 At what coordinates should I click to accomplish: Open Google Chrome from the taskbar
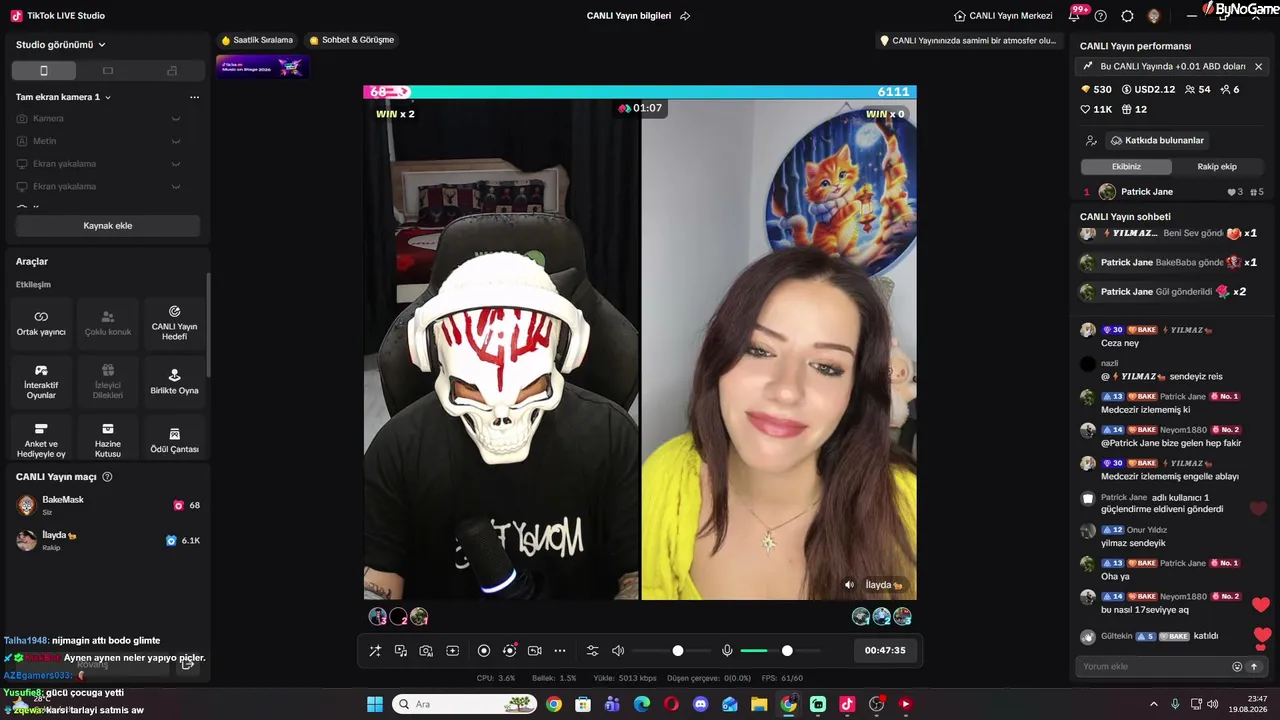tap(554, 704)
